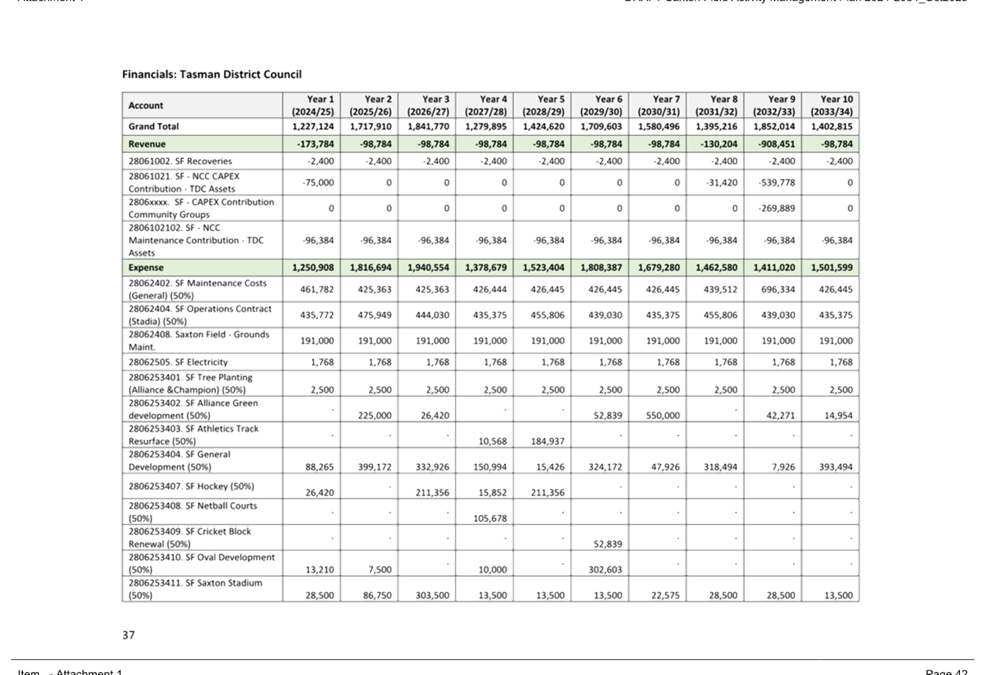The height and width of the screenshot is (675, 984).
Task: Click the 'Year 5 (2028/29)' column header
Action: 543,105
